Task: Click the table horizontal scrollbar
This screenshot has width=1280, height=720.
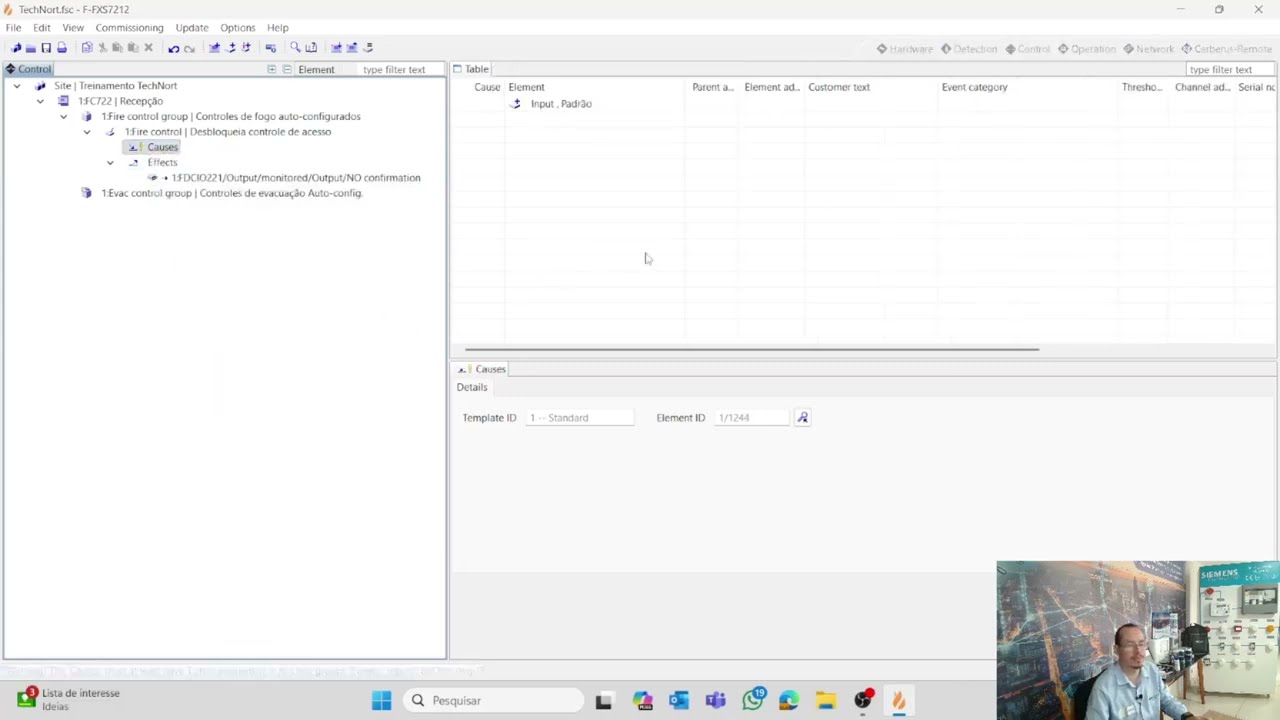Action: pos(752,349)
